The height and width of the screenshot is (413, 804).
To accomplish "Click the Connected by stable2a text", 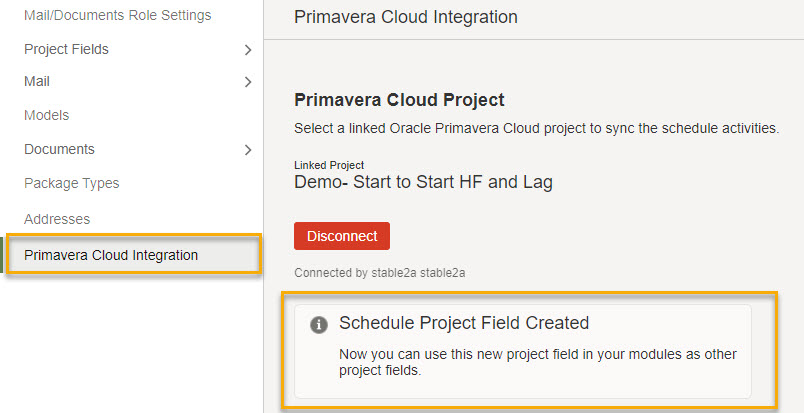I will click(379, 273).
